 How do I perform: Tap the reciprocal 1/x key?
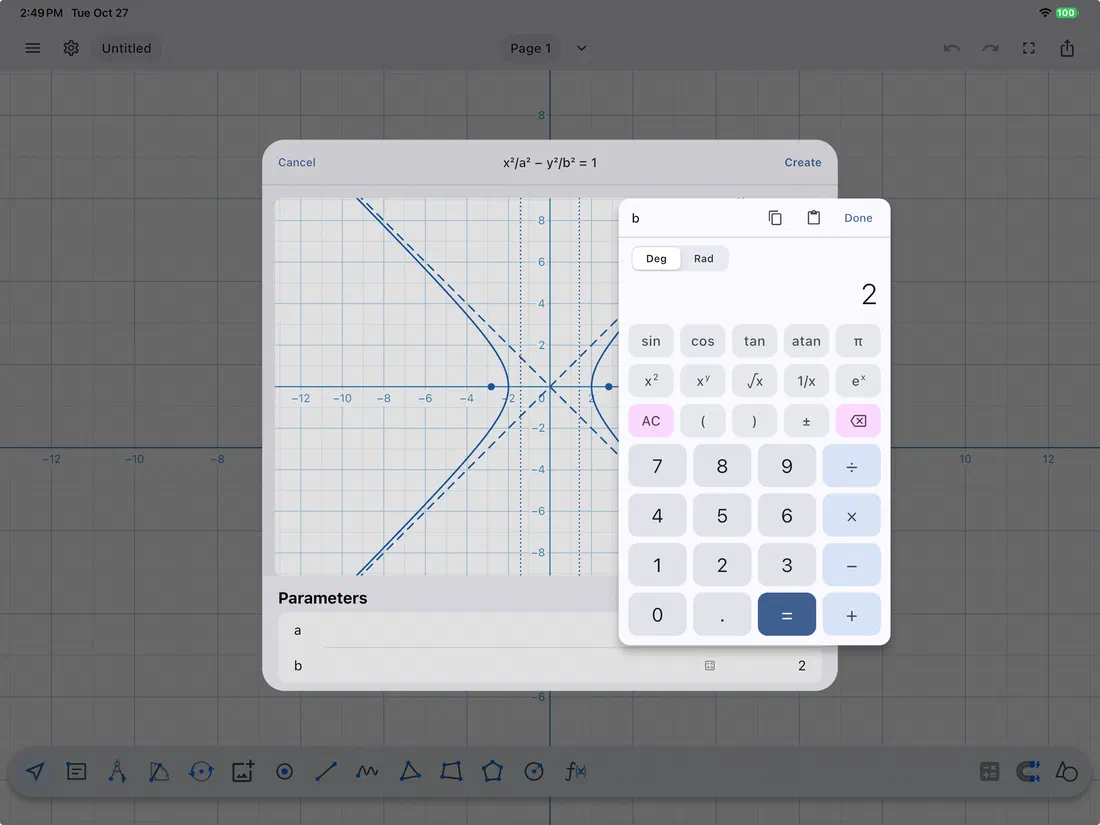[x=806, y=381]
